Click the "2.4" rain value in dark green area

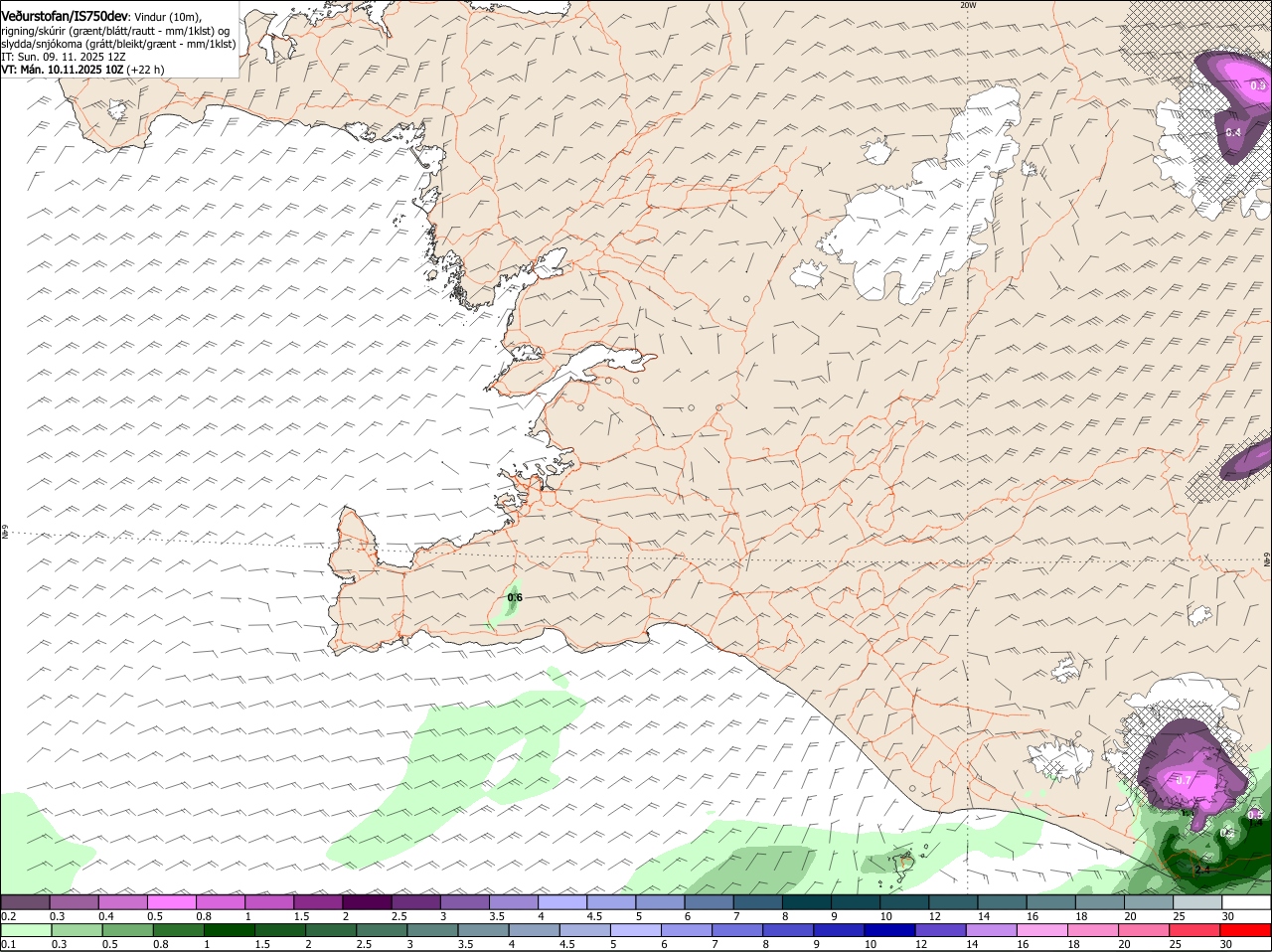1202,870
